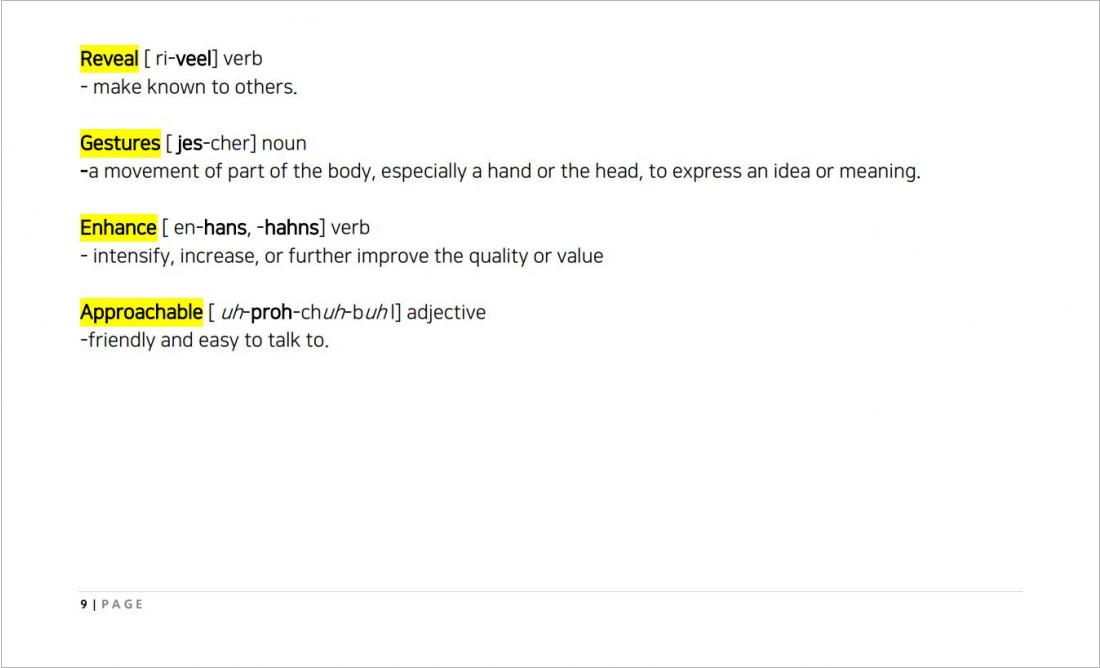The width and height of the screenshot is (1100, 668).
Task: Click the 'PAGE' footer label
Action: pos(122,604)
